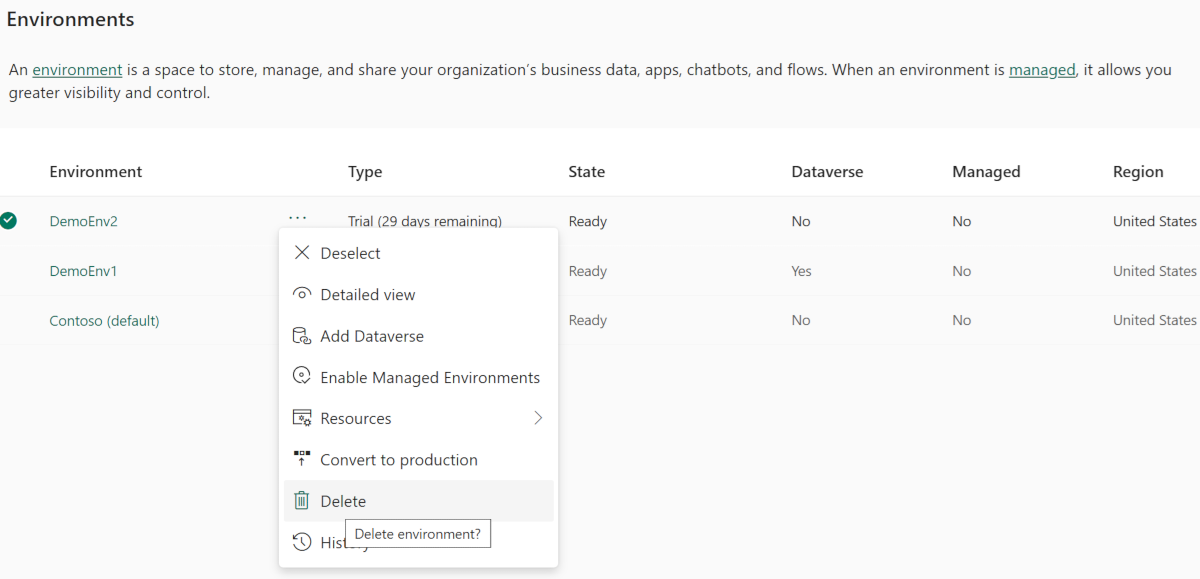The image size is (1200, 579).
Task: Choose Enable Managed Environments from the menu
Action: (430, 377)
